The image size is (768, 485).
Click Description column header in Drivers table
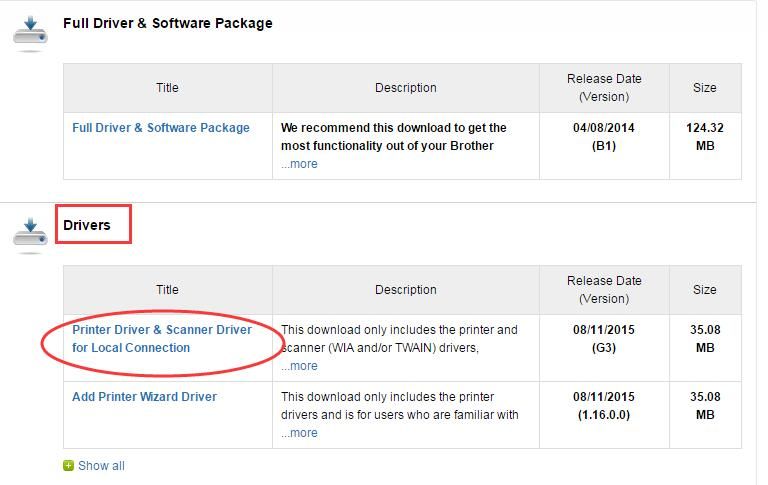(x=405, y=290)
